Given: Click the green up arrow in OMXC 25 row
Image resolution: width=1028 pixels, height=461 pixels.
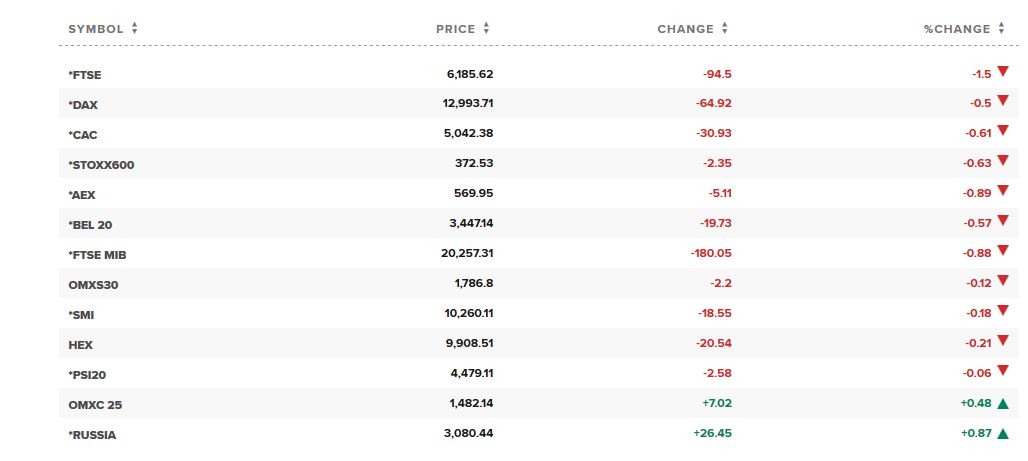Looking at the screenshot, I should [x=1002, y=404].
